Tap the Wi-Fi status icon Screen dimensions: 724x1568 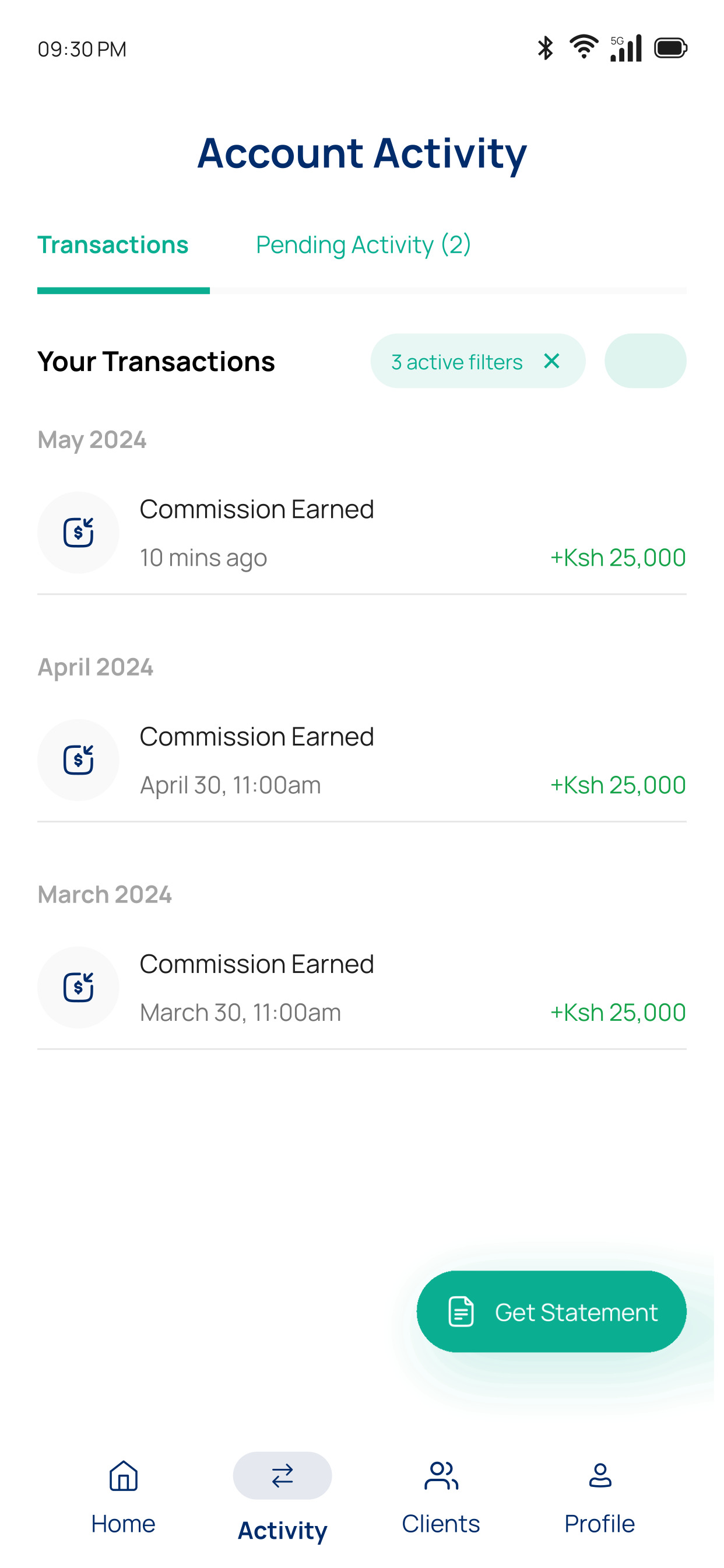(584, 47)
